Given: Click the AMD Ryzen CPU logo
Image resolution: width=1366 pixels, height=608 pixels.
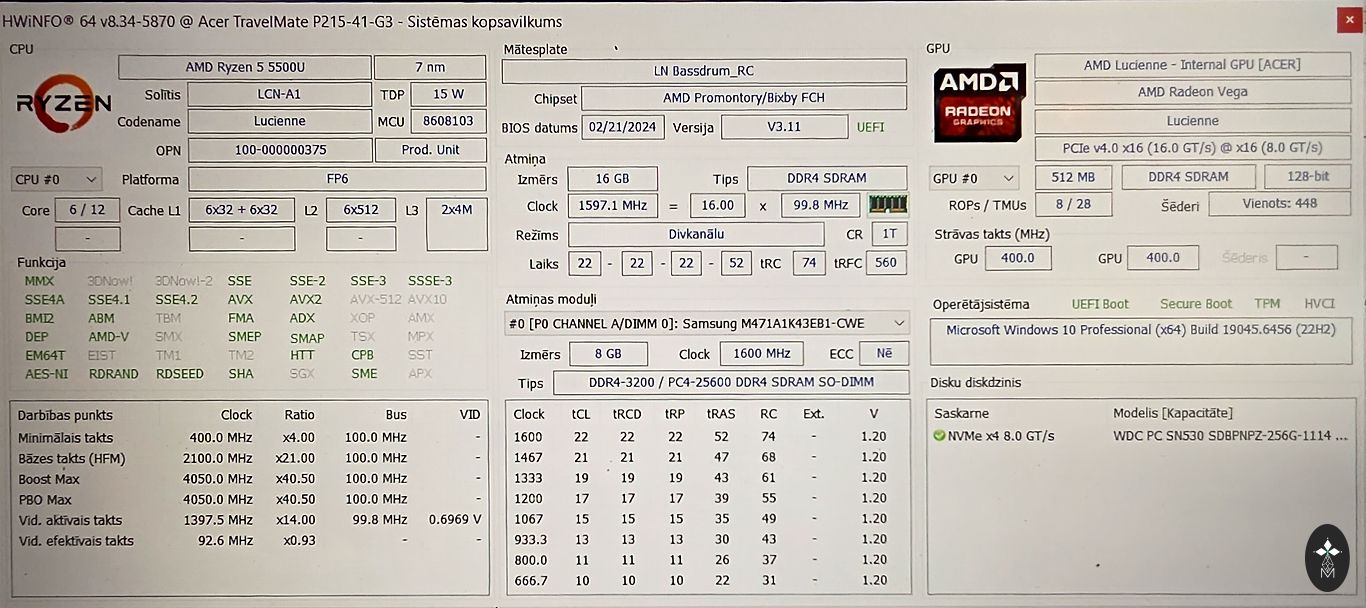Looking at the screenshot, I should coord(63,103).
